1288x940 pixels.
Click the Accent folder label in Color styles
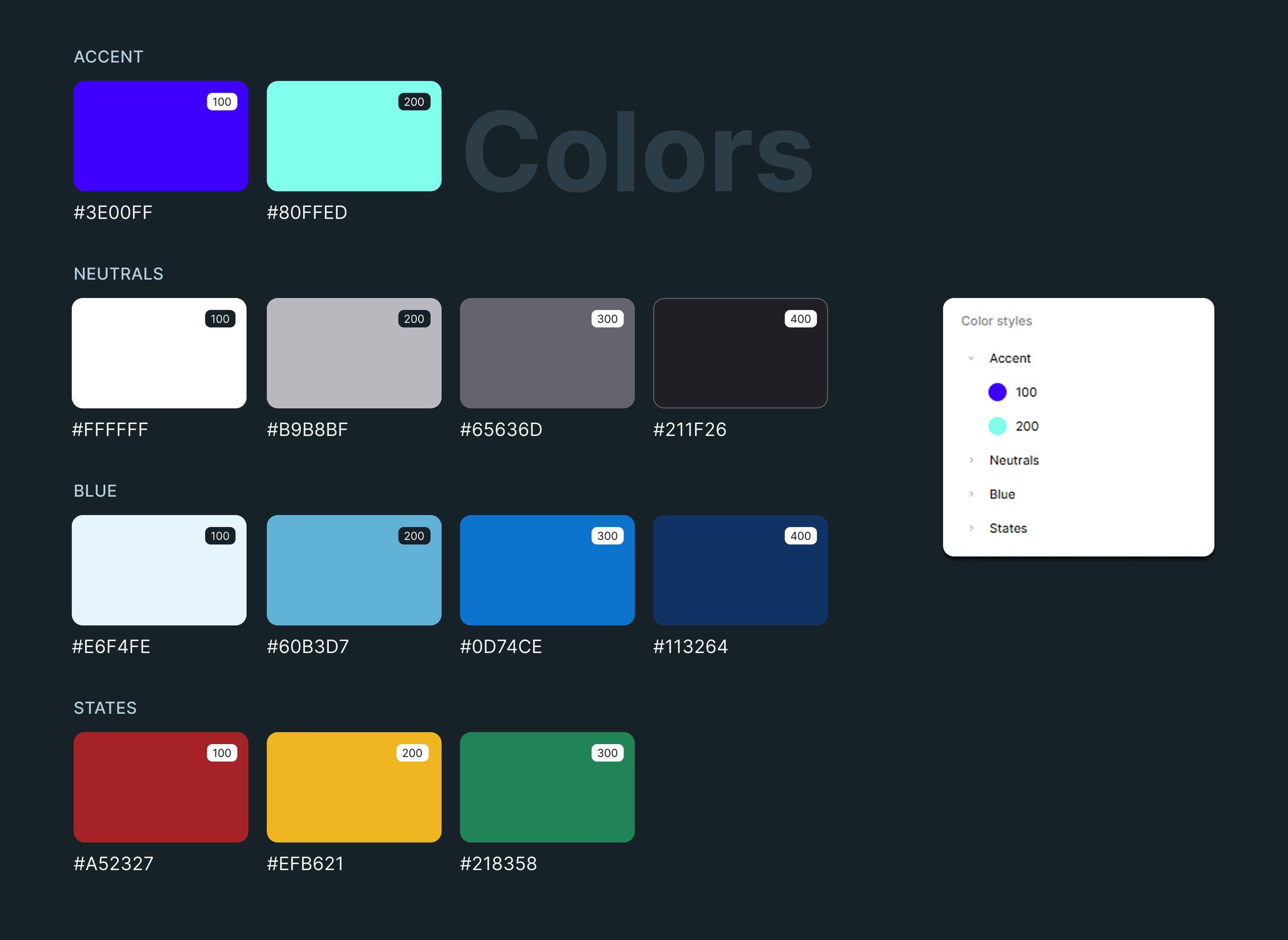[x=1010, y=358]
